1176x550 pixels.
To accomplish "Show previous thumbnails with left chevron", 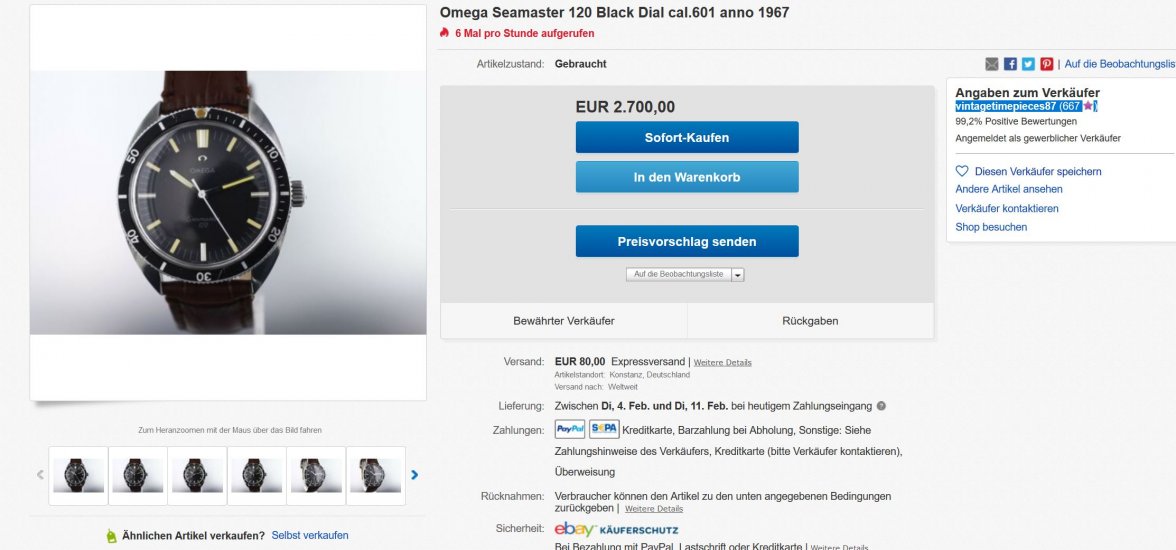I will [x=41, y=475].
